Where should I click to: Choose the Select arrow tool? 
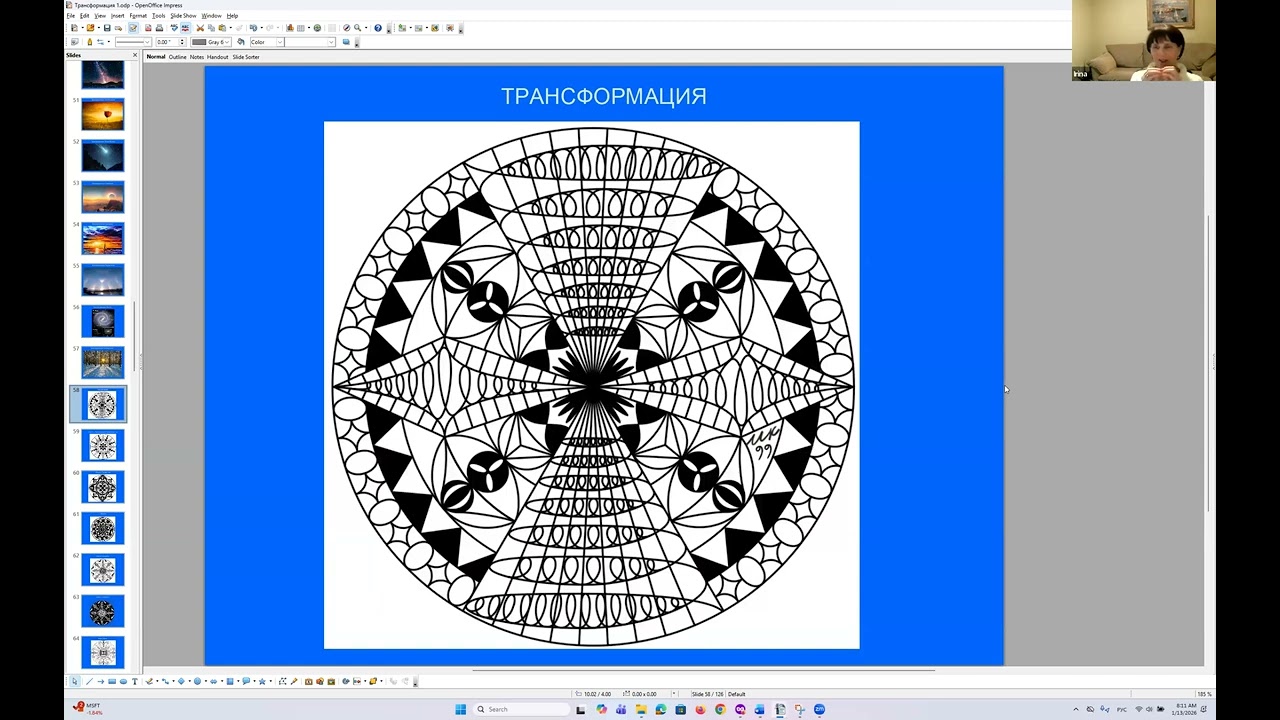click(x=75, y=681)
